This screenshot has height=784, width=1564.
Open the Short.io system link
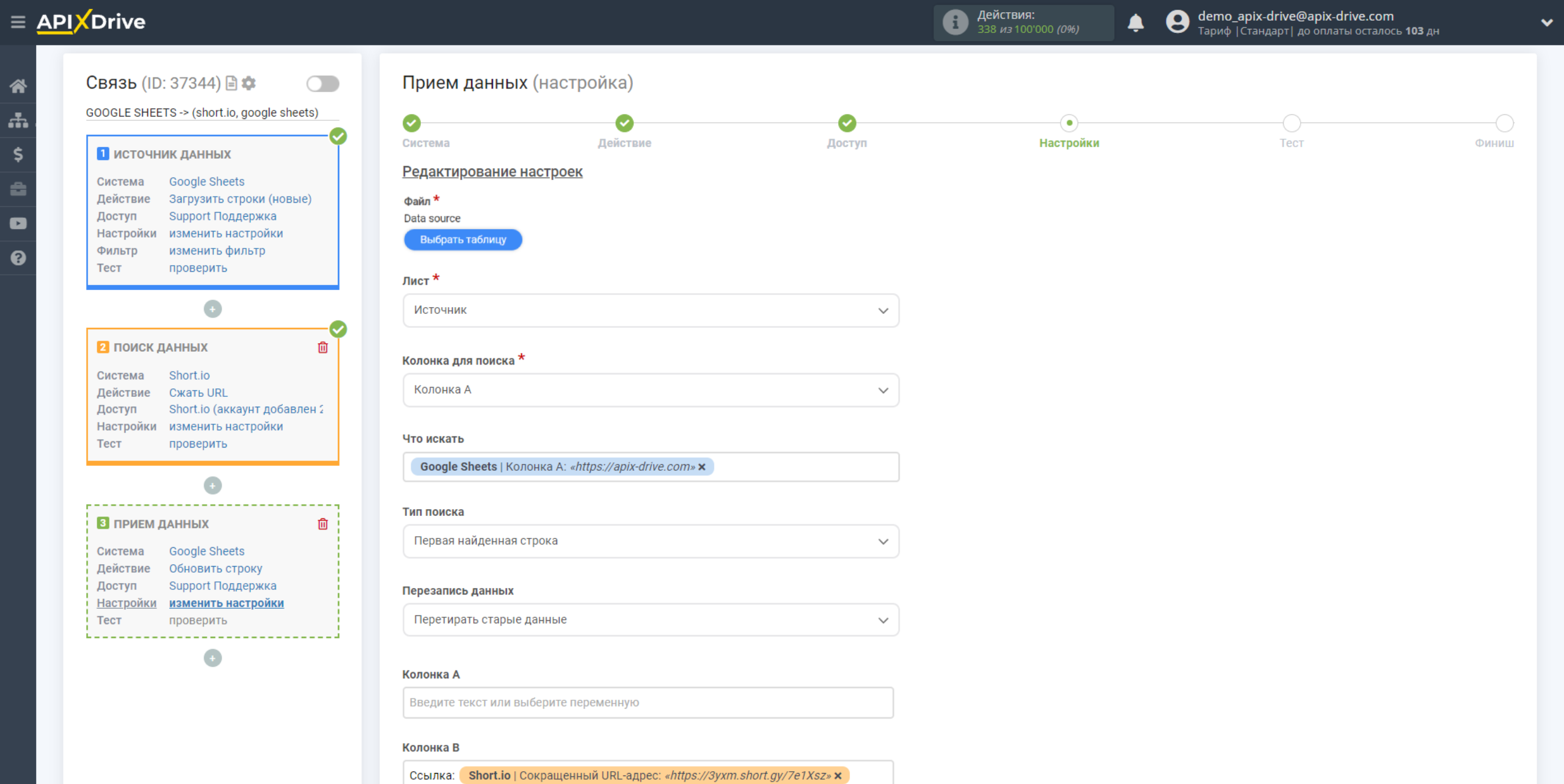pyautogui.click(x=189, y=376)
